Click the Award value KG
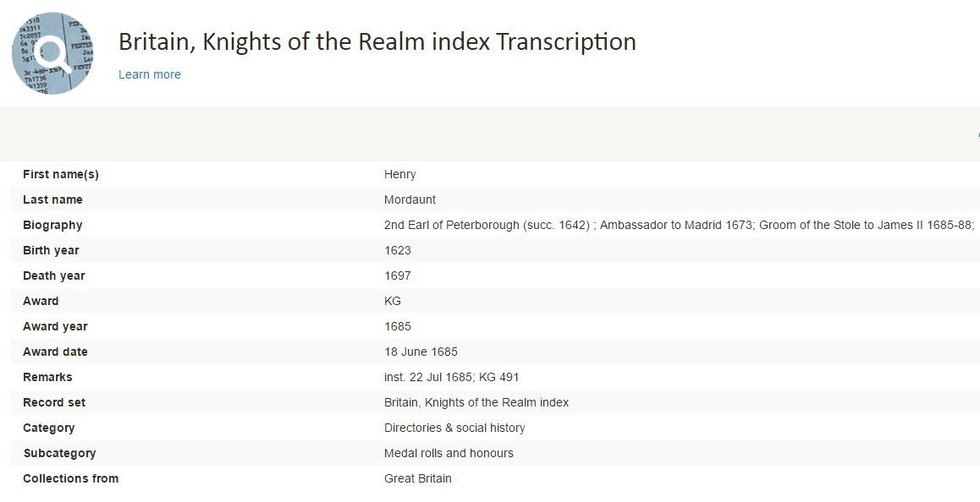 pyautogui.click(x=392, y=301)
